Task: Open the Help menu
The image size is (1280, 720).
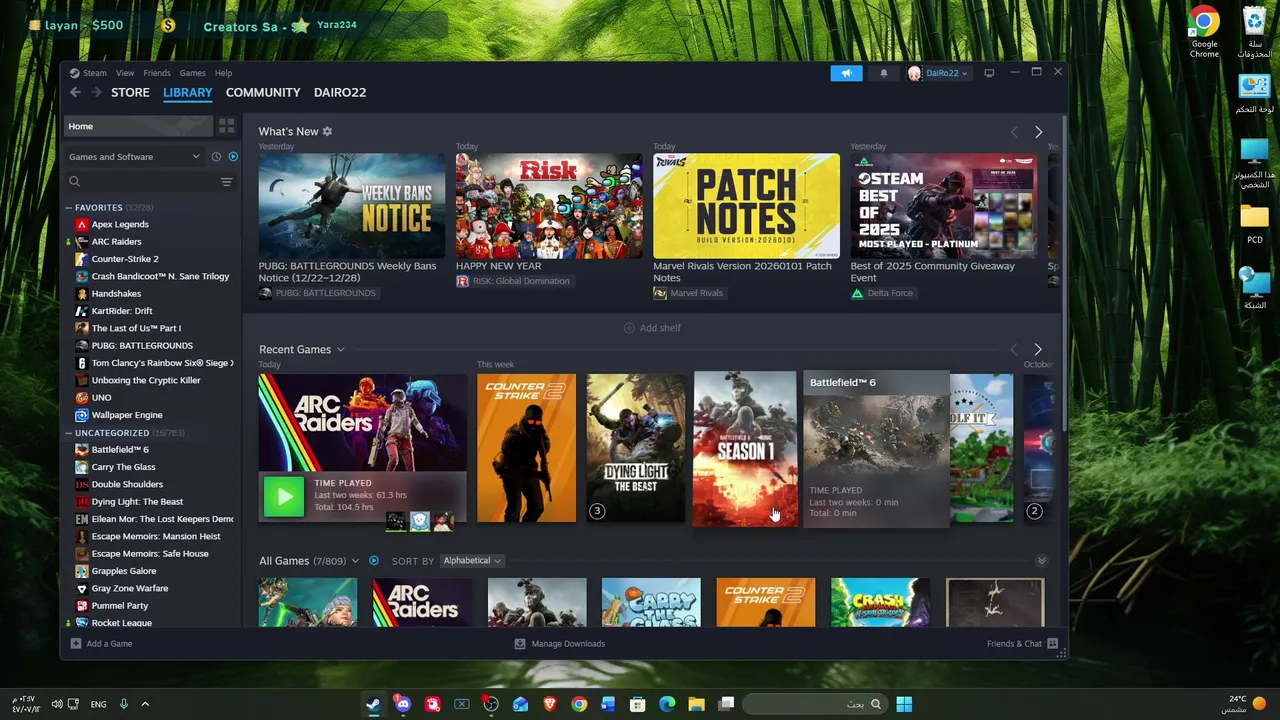Action: [x=224, y=73]
